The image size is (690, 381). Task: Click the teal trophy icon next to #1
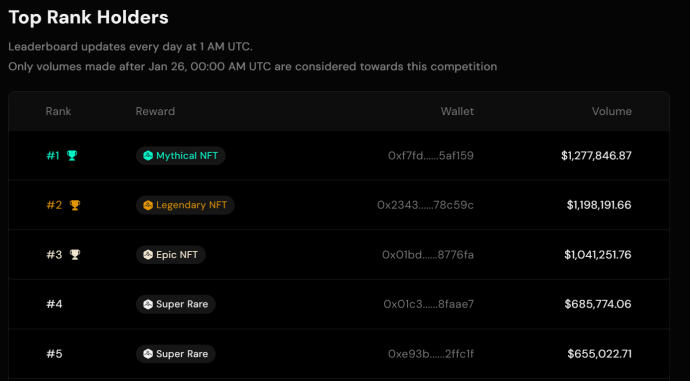click(72, 155)
